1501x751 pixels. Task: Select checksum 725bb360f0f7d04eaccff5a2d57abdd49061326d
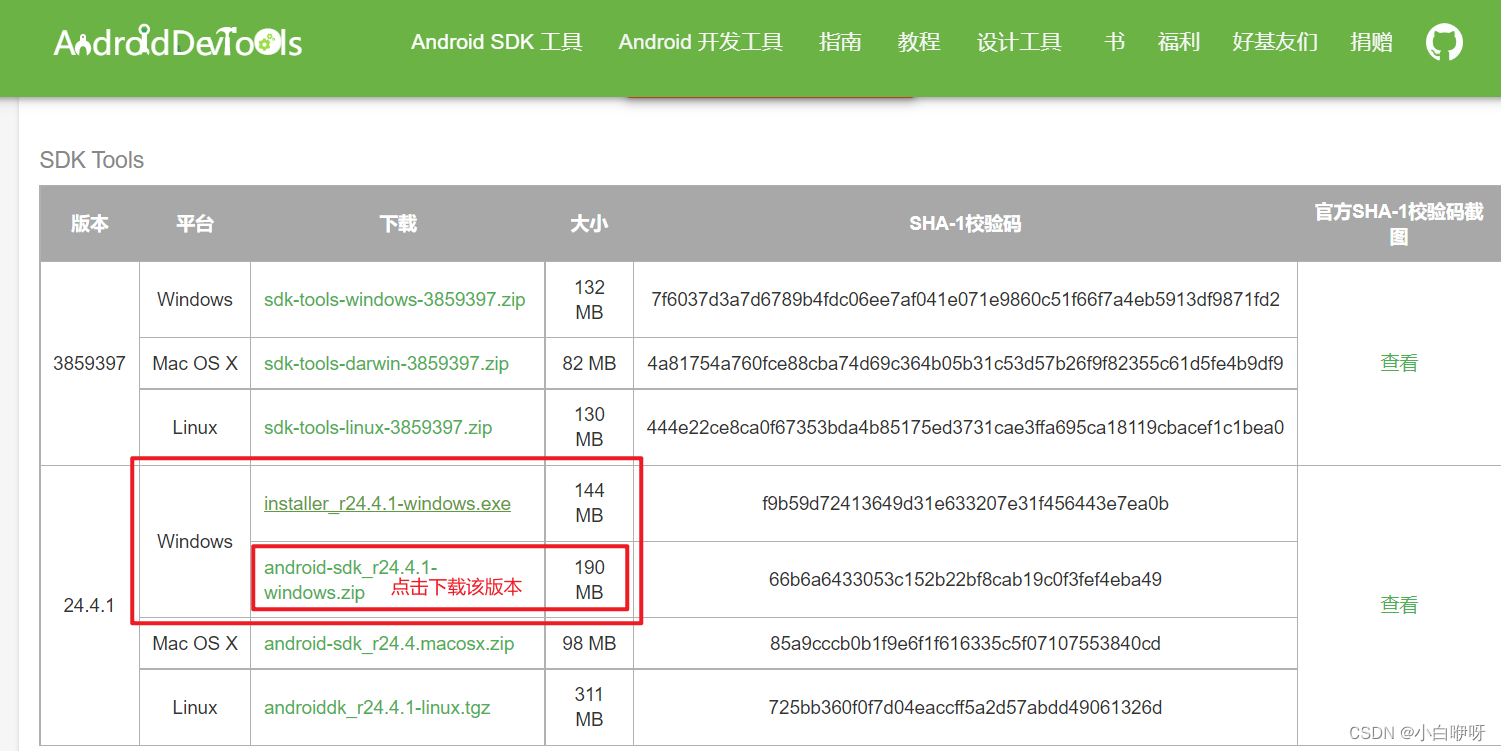[x=965, y=708]
